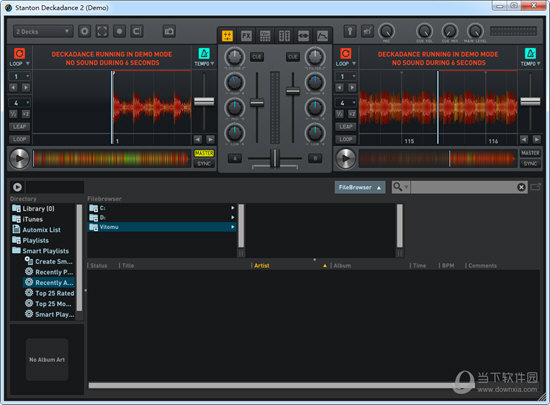
Task: Open right deck LOOP dropdown arrow
Action: pyautogui.click(x=354, y=63)
